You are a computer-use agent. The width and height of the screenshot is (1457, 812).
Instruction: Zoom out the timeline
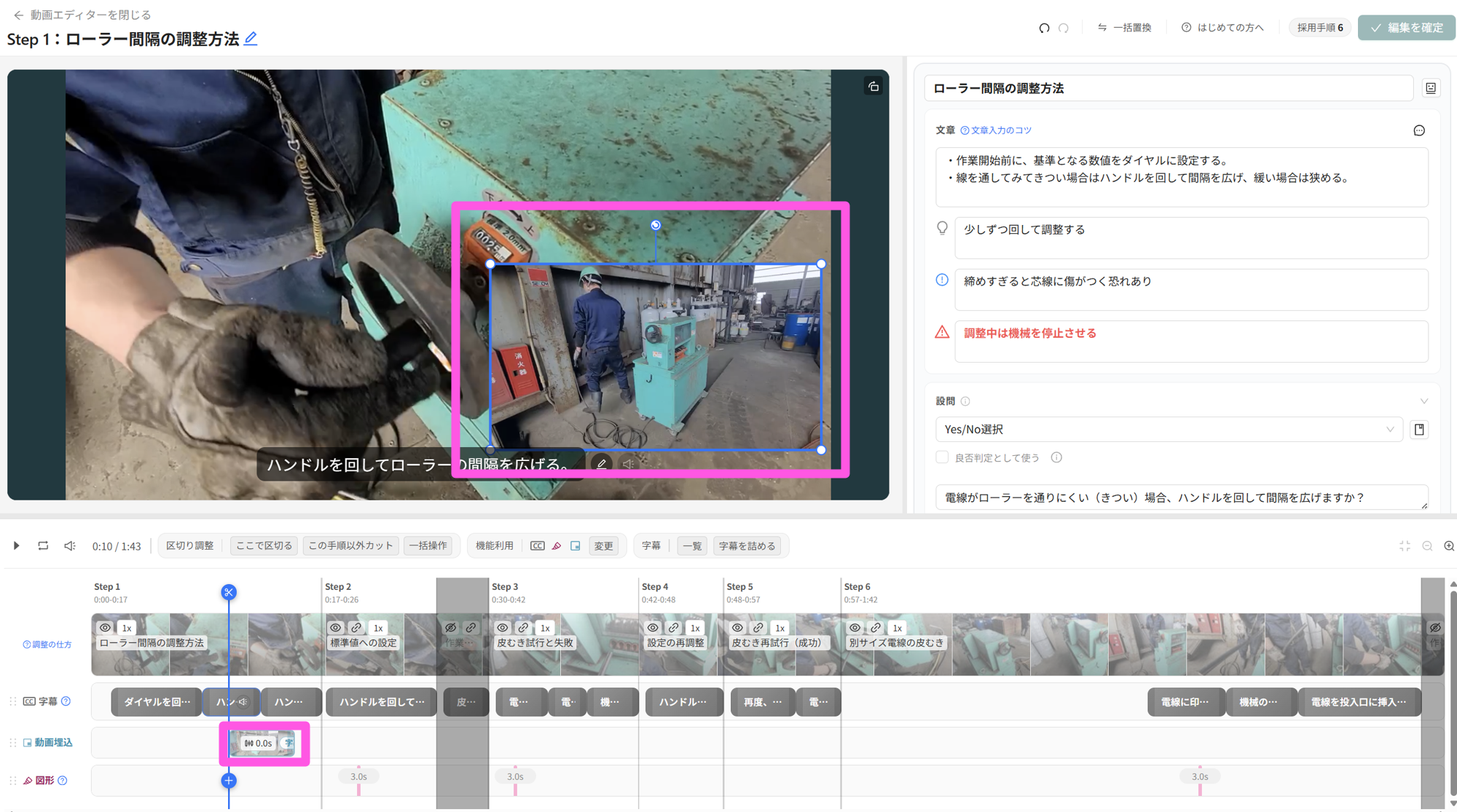(x=1427, y=545)
